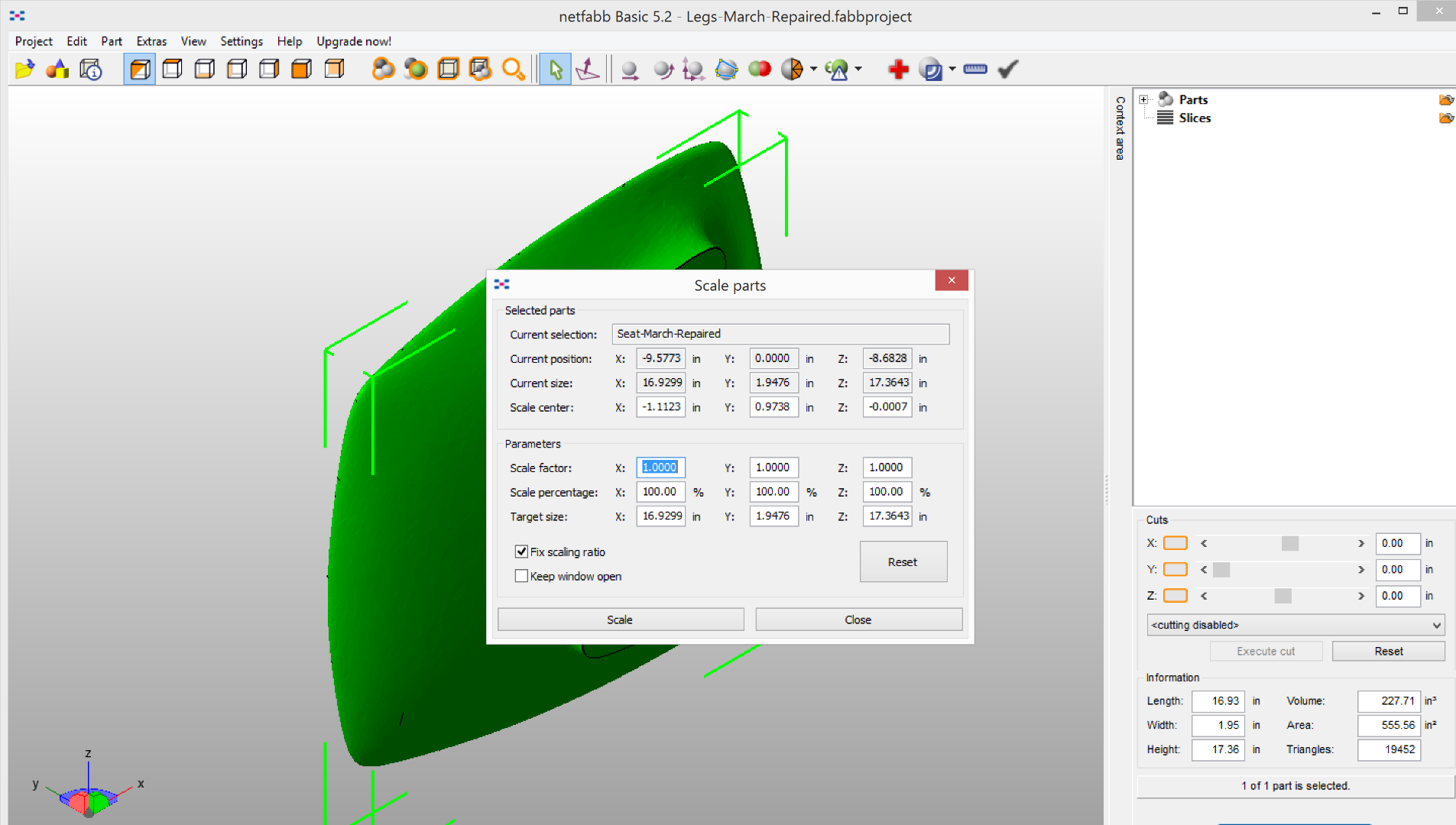This screenshot has height=825, width=1456.
Task: Toggle the Z cut plane orange box
Action: tap(1175, 596)
